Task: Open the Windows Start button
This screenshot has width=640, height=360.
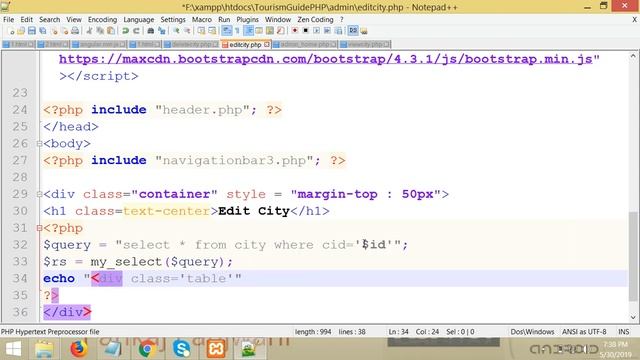Action: tap(13, 349)
